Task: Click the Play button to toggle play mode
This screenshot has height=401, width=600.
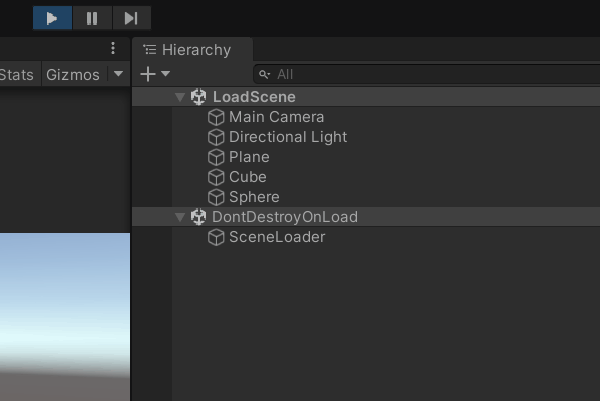Action: point(52,18)
